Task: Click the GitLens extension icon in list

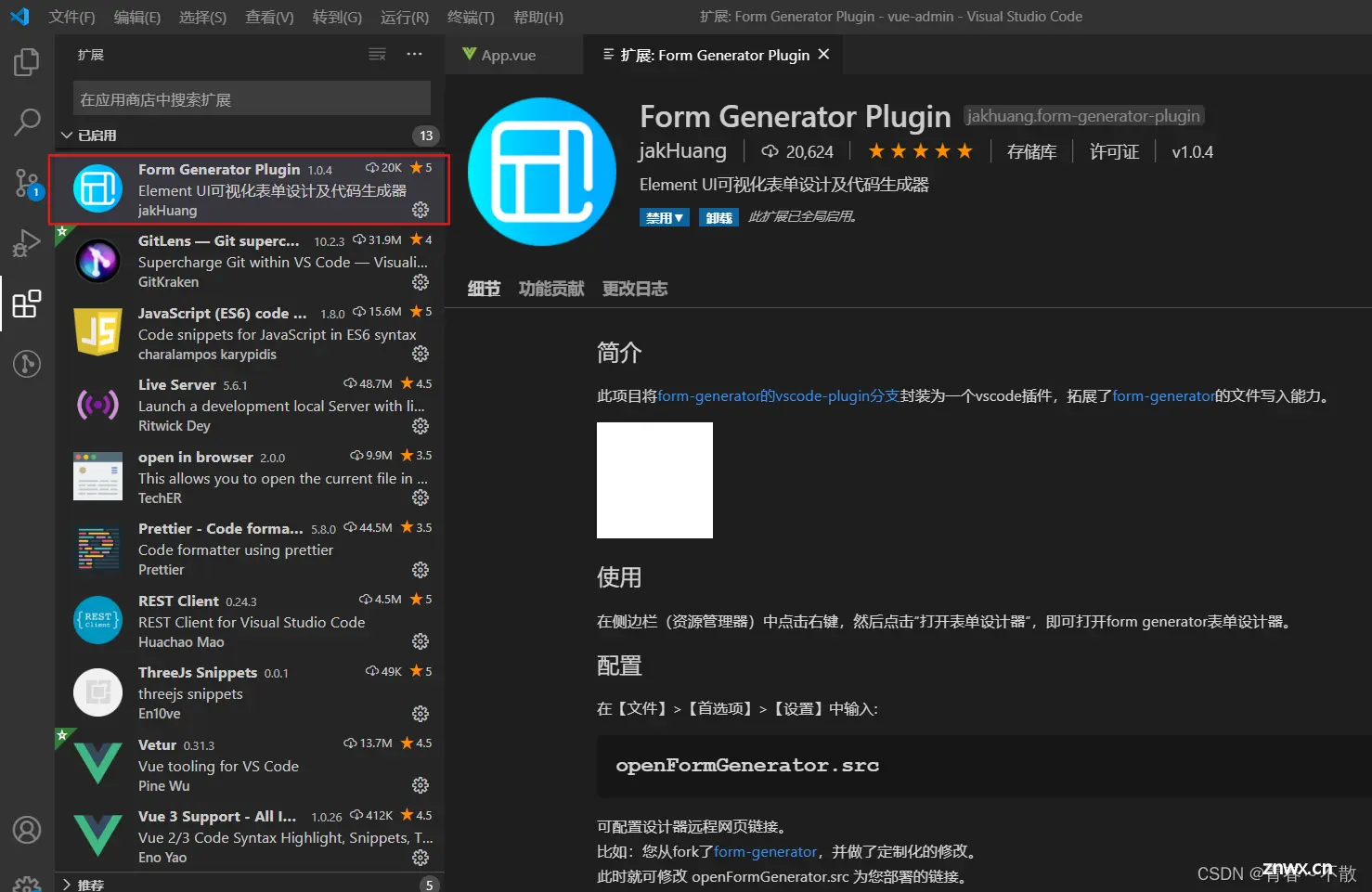Action: [x=97, y=261]
